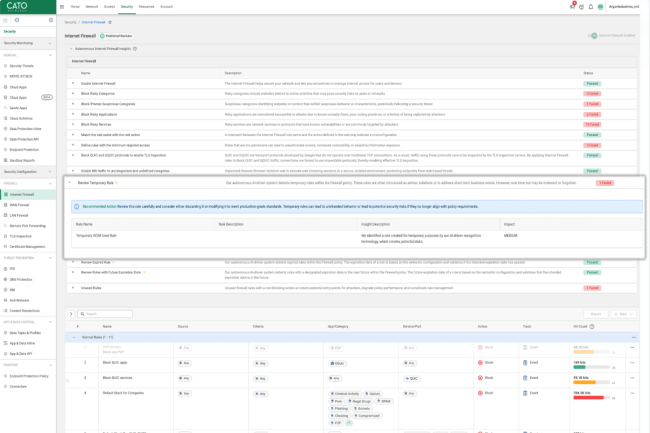This screenshot has width=650, height=433.
Task: Favorite the Internet Firewall page via breadcrumb star
Action: [x=110, y=22]
